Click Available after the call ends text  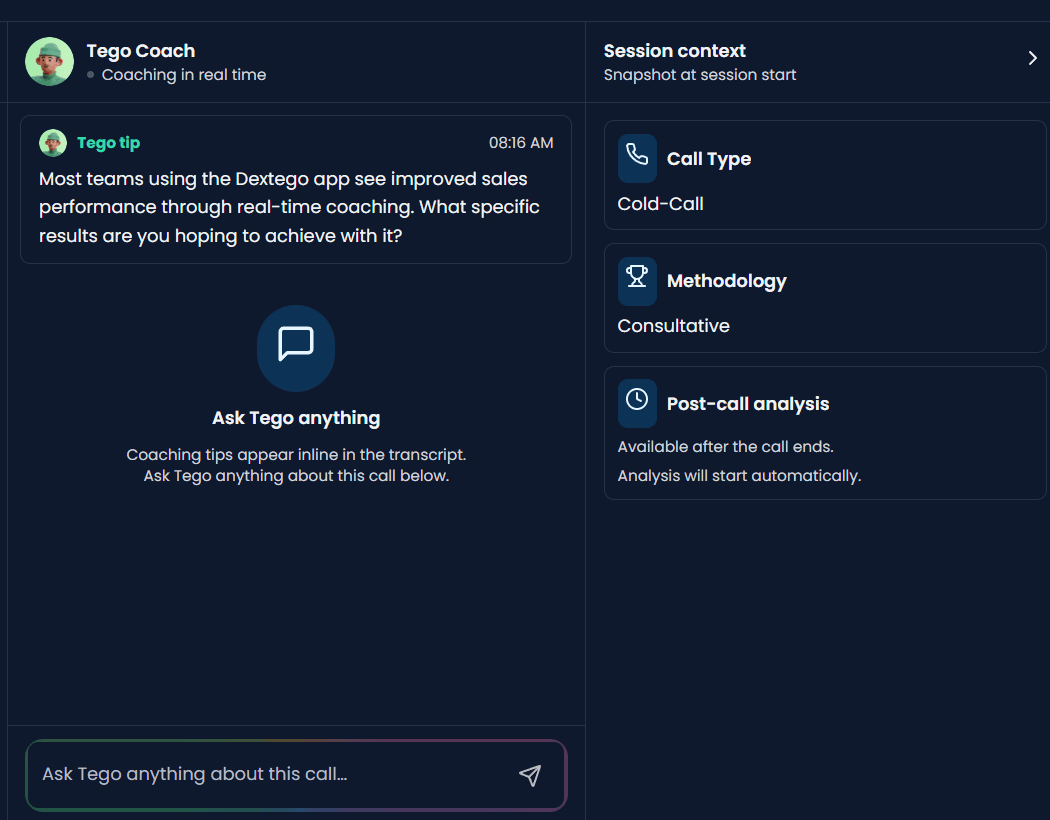[725, 446]
